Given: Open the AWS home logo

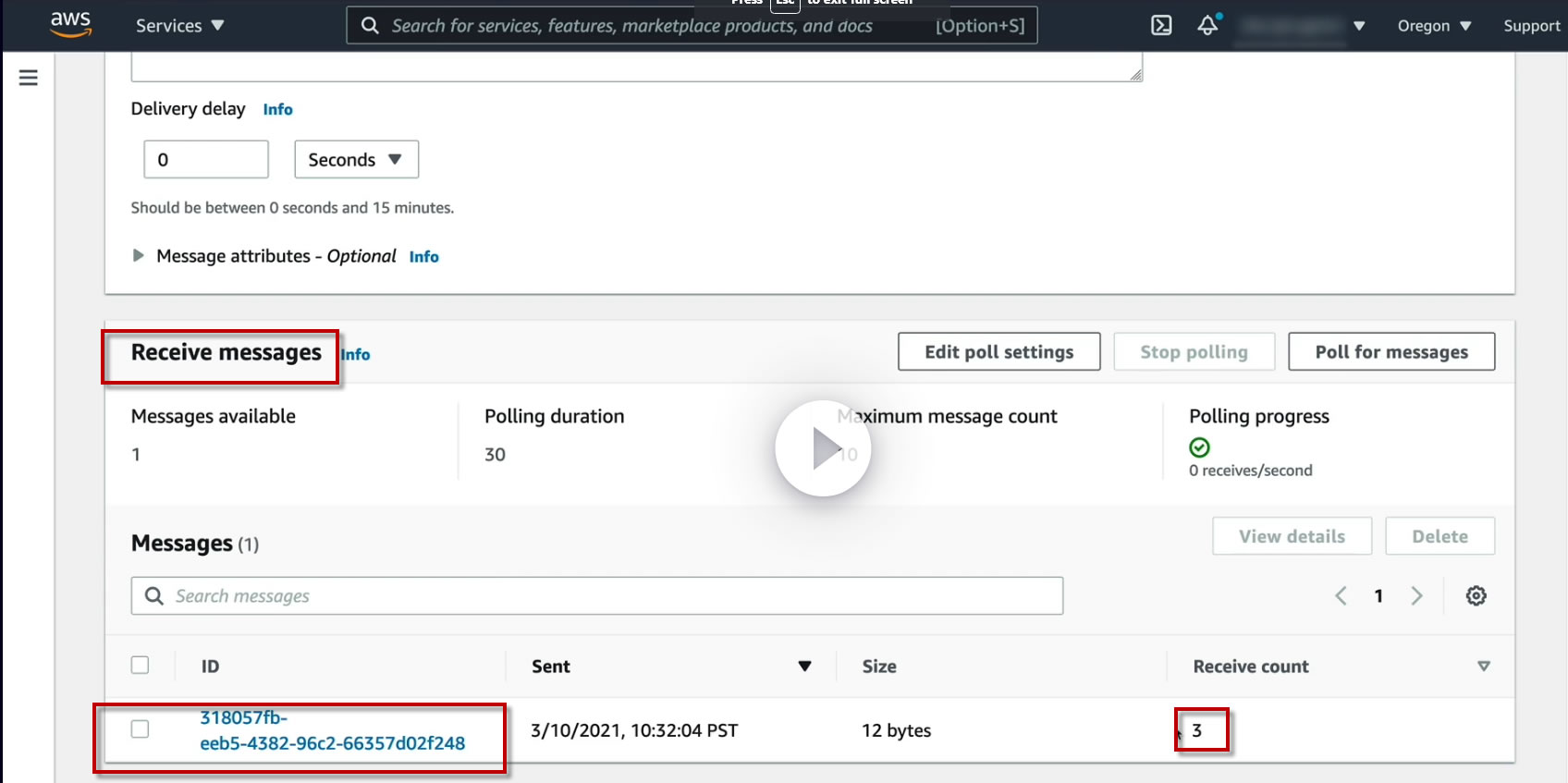Looking at the screenshot, I should point(70,25).
